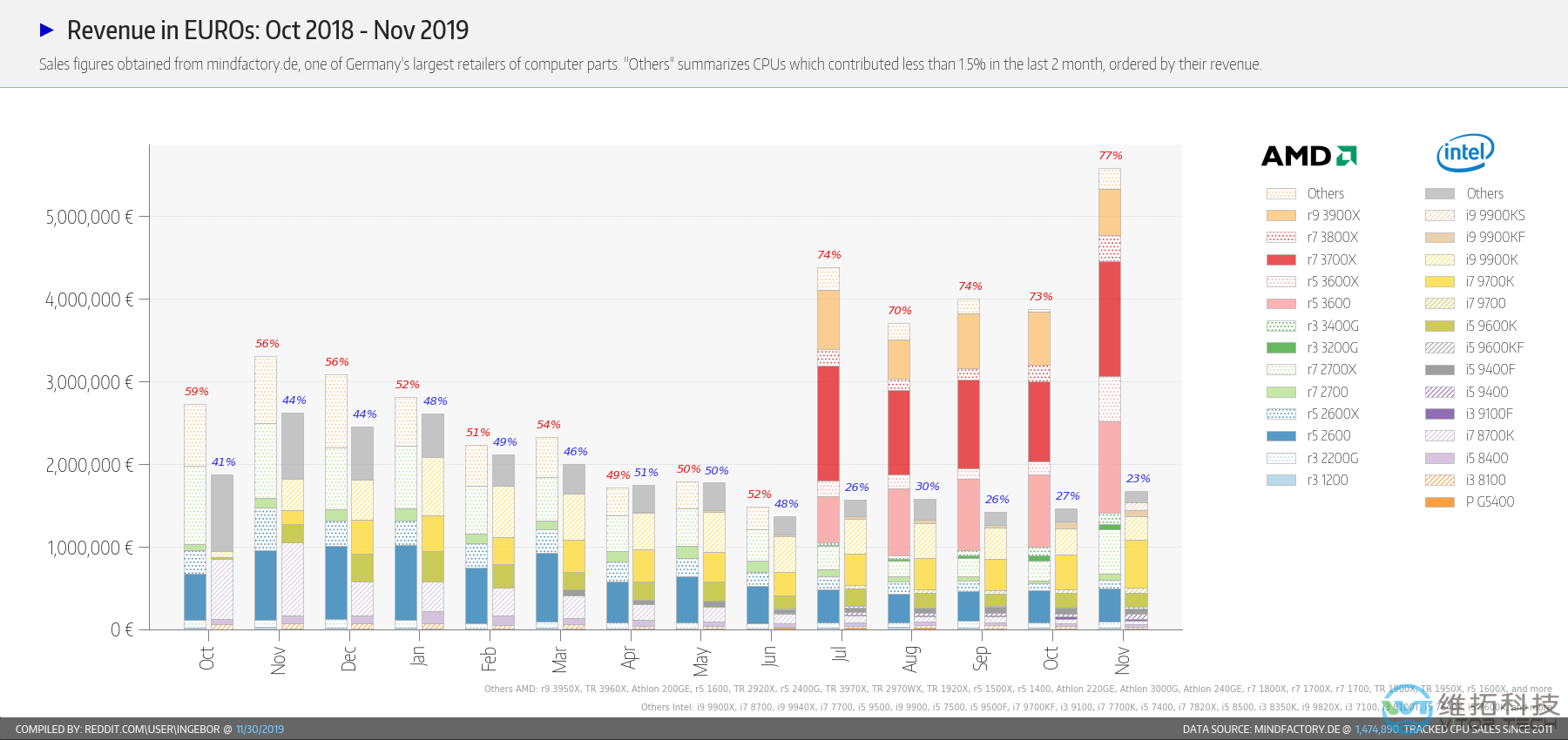Click the 1,000,000 € axis label
The height and width of the screenshot is (740, 1568).
tap(89, 548)
